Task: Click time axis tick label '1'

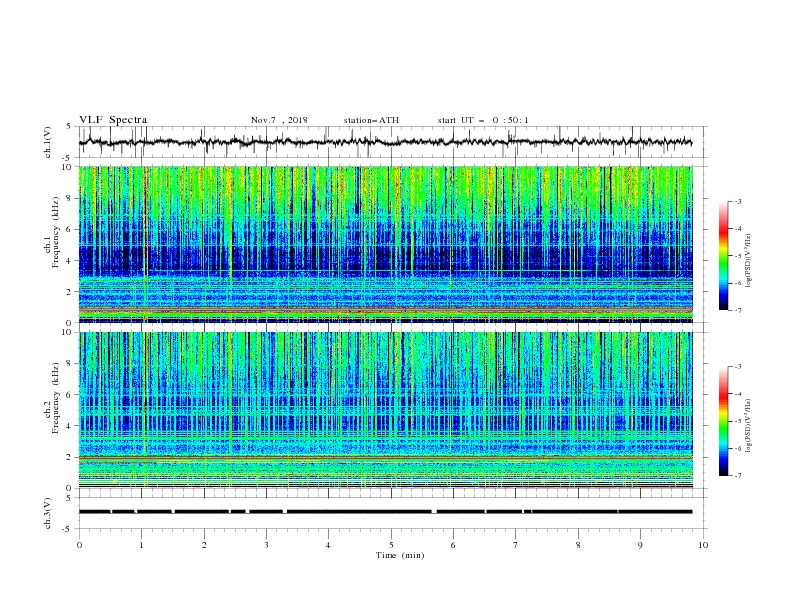Action: (141, 545)
